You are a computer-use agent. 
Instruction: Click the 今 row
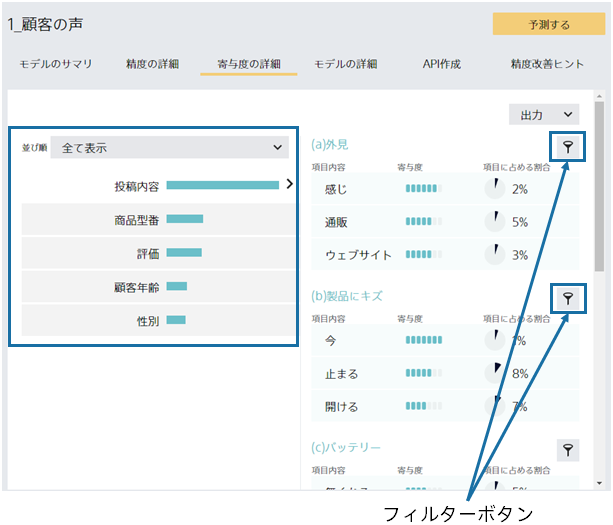click(445, 340)
